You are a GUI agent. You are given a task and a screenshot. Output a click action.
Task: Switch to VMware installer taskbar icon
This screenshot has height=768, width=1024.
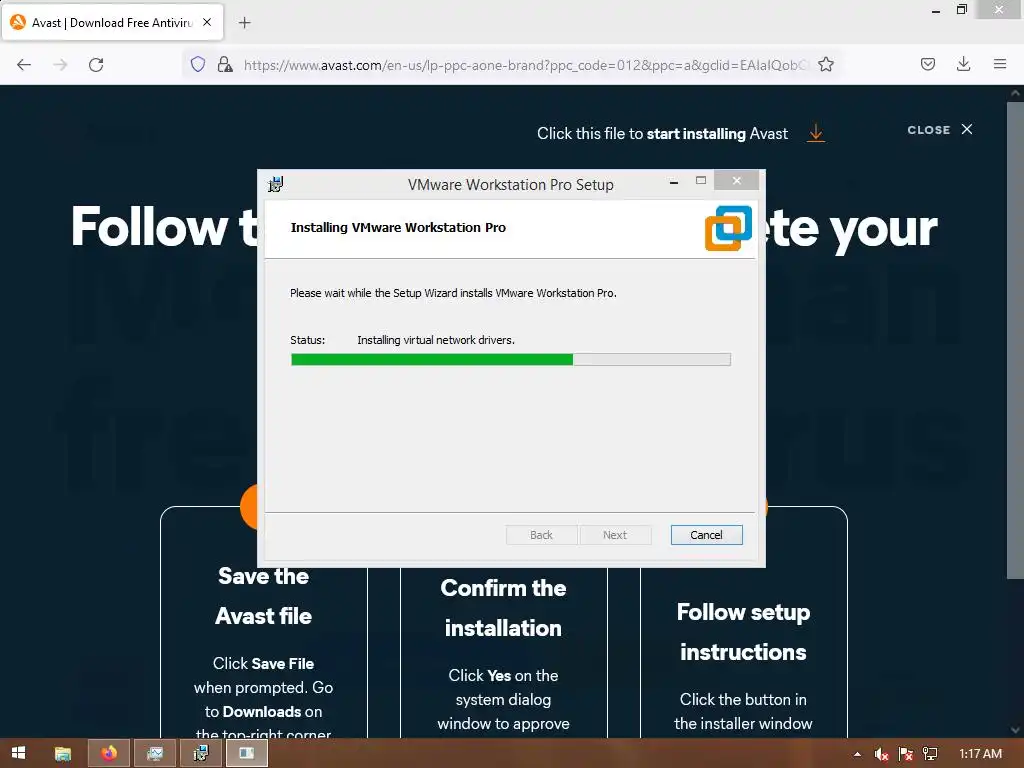[200, 754]
